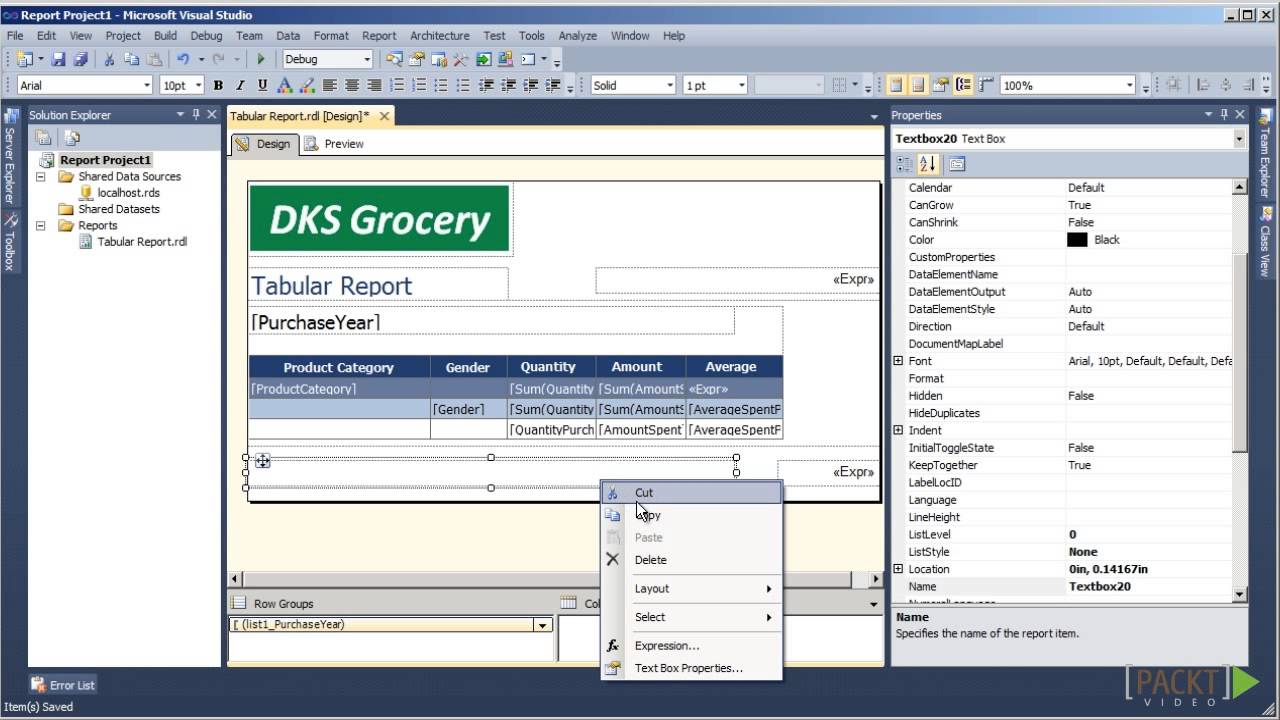The image size is (1280, 720).
Task: Open the Server Explorer side tab
Action: [x=10, y=157]
